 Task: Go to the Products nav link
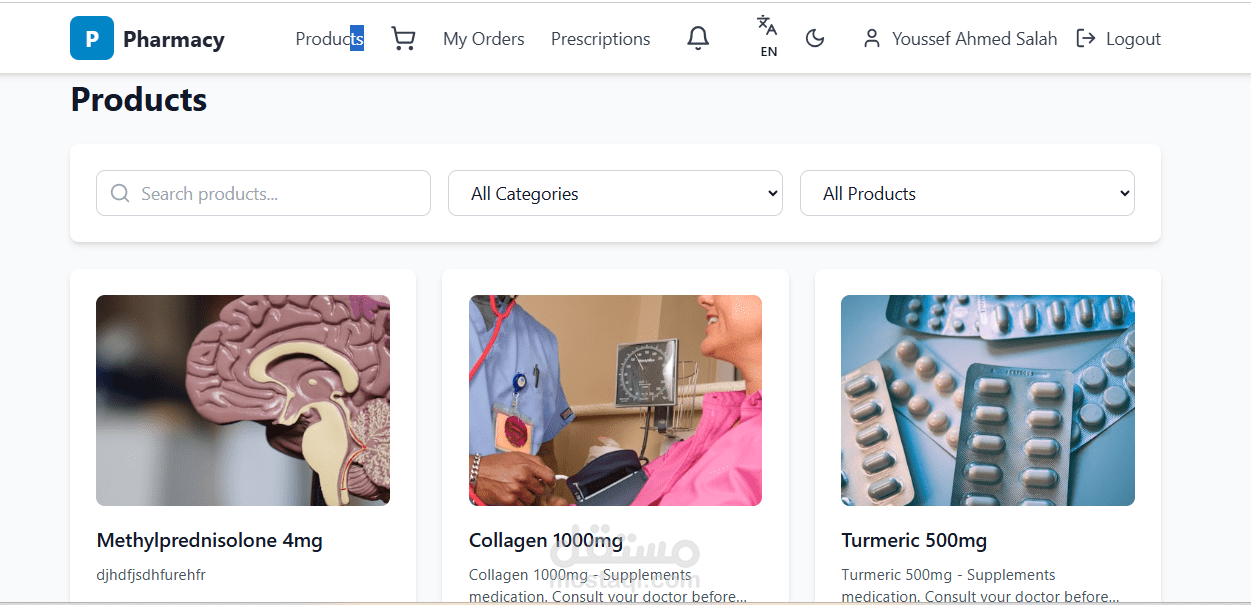(330, 39)
